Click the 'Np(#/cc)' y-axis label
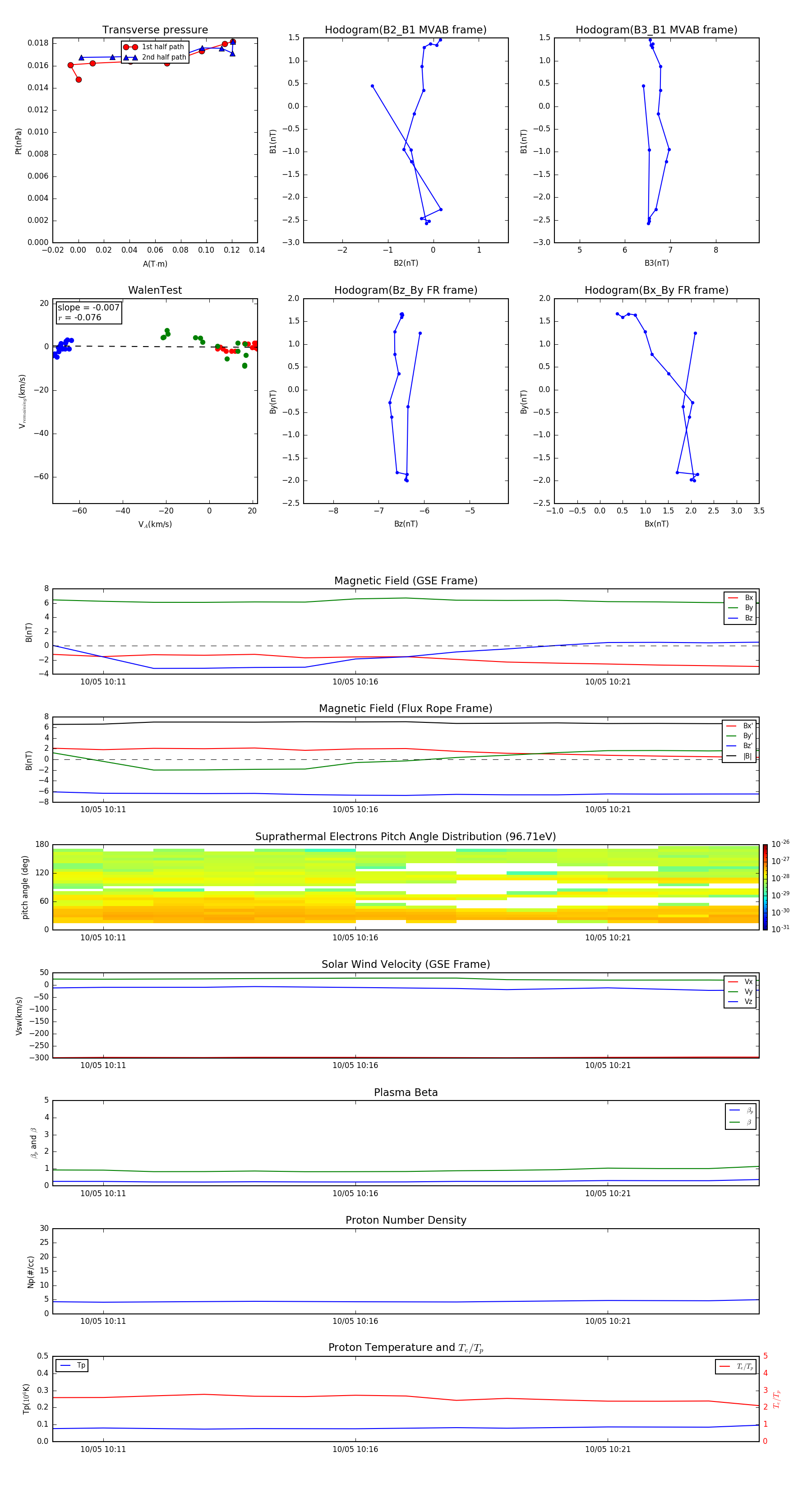The width and height of the screenshot is (812, 1489). [x=31, y=1272]
